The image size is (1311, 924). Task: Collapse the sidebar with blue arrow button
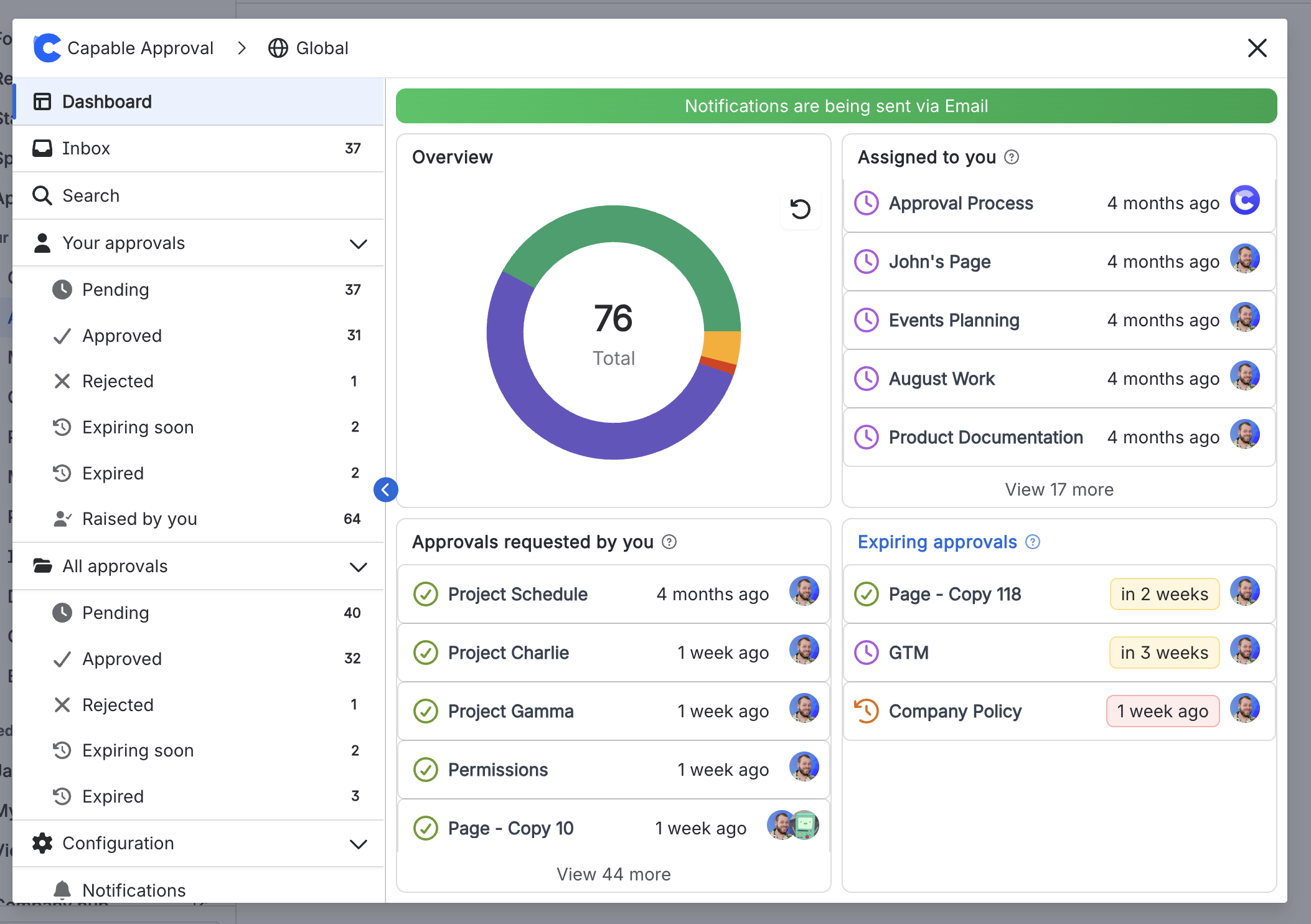(385, 490)
